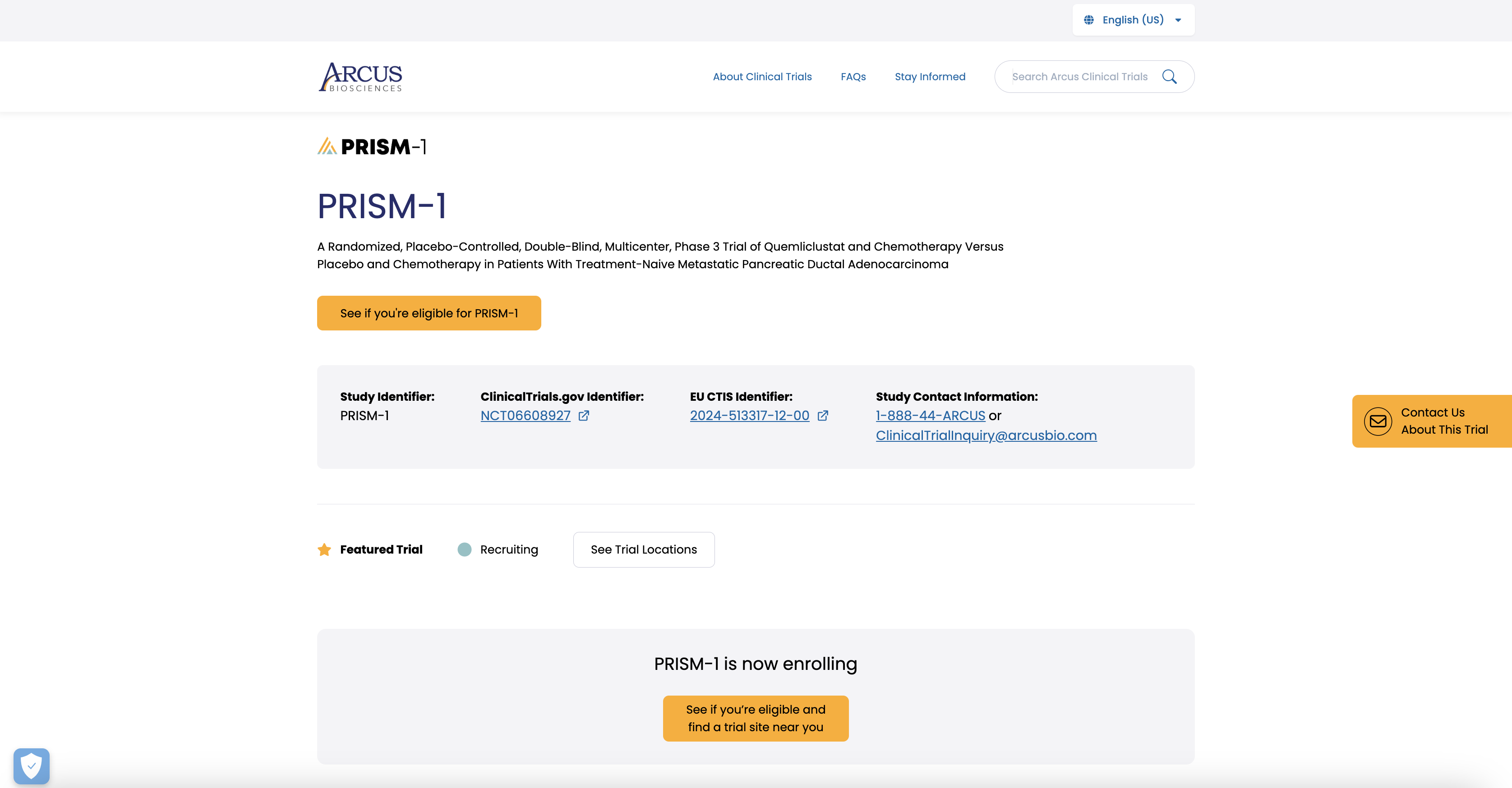Click See if you're eligible for PRISM-1
This screenshot has height=788, width=1512.
429,313
